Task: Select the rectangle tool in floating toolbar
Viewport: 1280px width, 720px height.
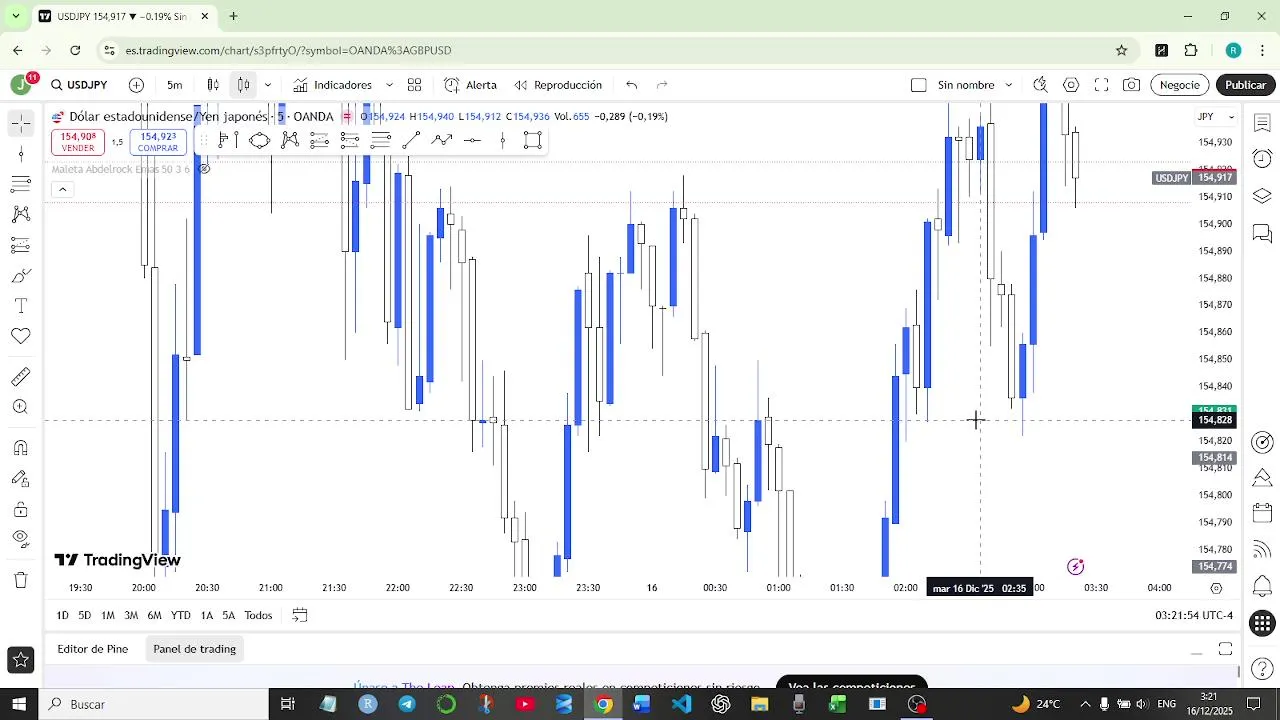Action: pos(533,140)
